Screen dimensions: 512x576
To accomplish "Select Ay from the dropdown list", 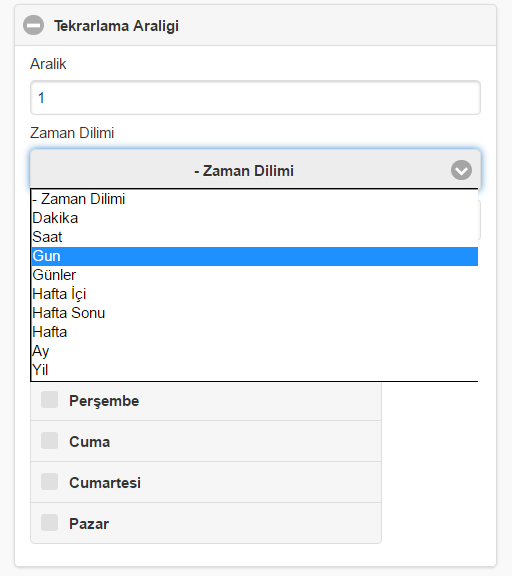I will pos(255,351).
